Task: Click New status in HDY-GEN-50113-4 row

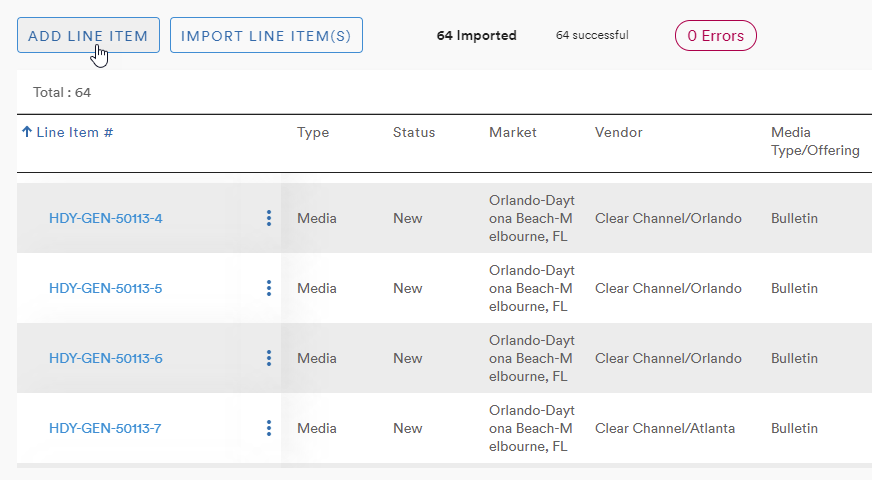Action: click(x=408, y=218)
